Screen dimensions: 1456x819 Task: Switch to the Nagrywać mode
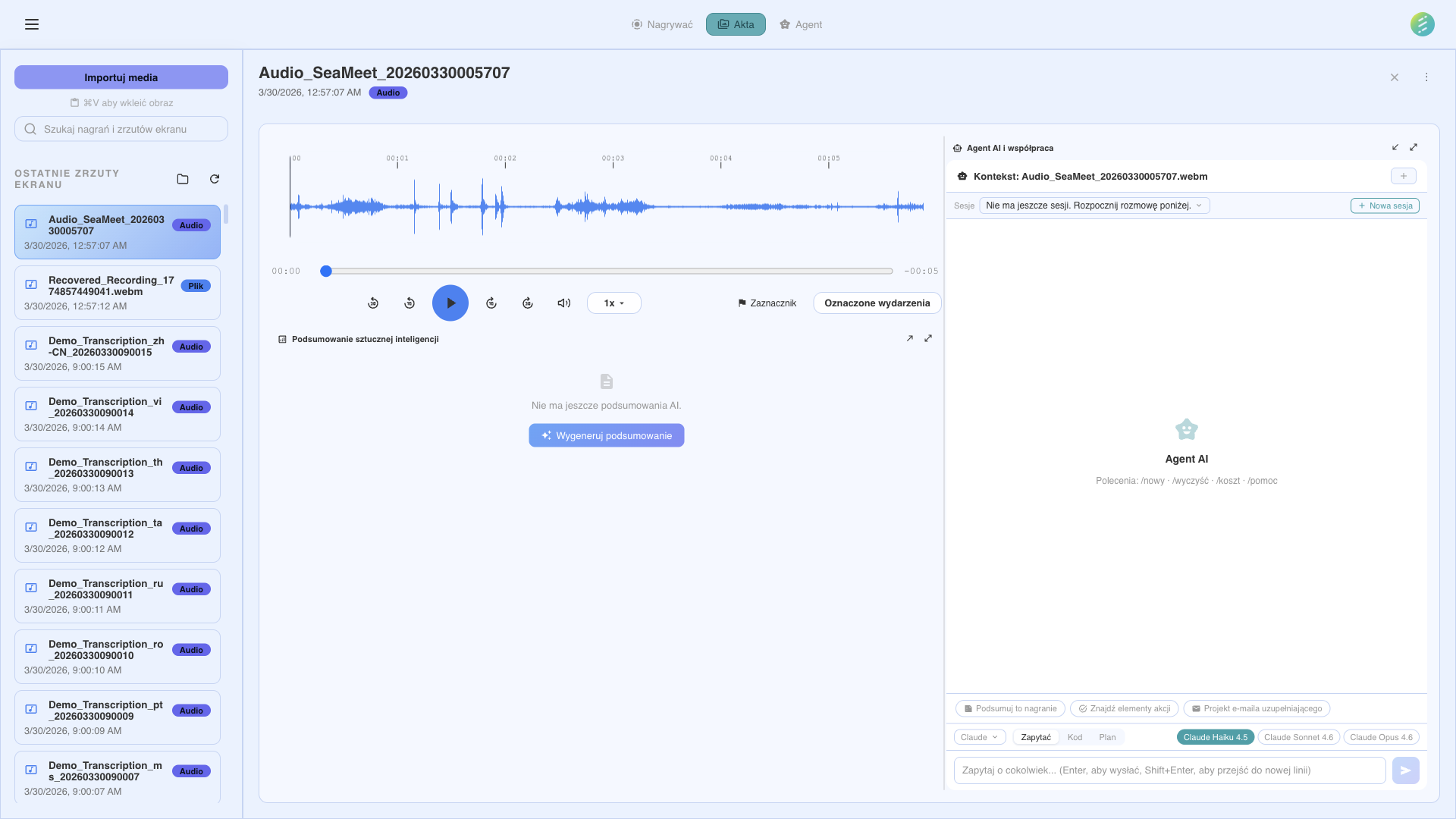[661, 24]
